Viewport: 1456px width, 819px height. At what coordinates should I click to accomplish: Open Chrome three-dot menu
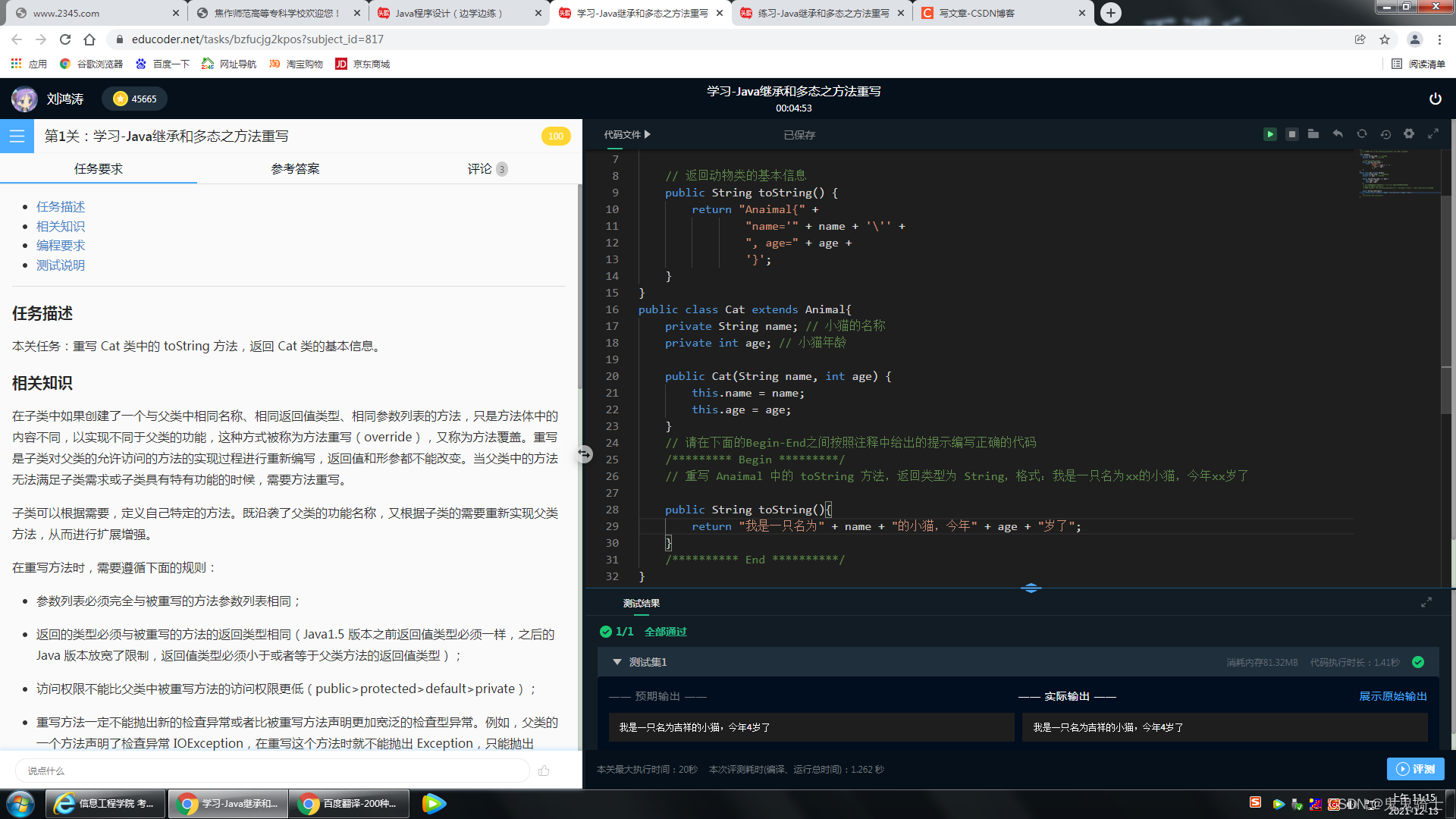[x=1439, y=39]
